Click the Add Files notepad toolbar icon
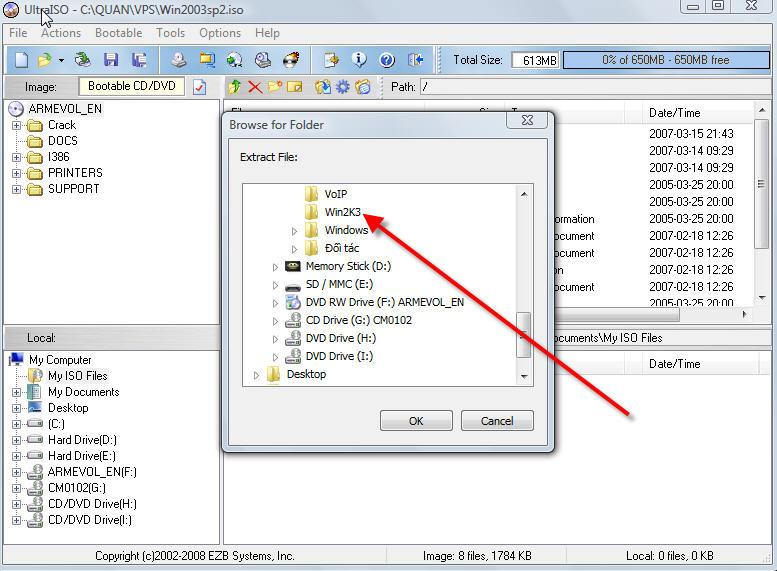The image size is (777, 571). tap(331, 60)
